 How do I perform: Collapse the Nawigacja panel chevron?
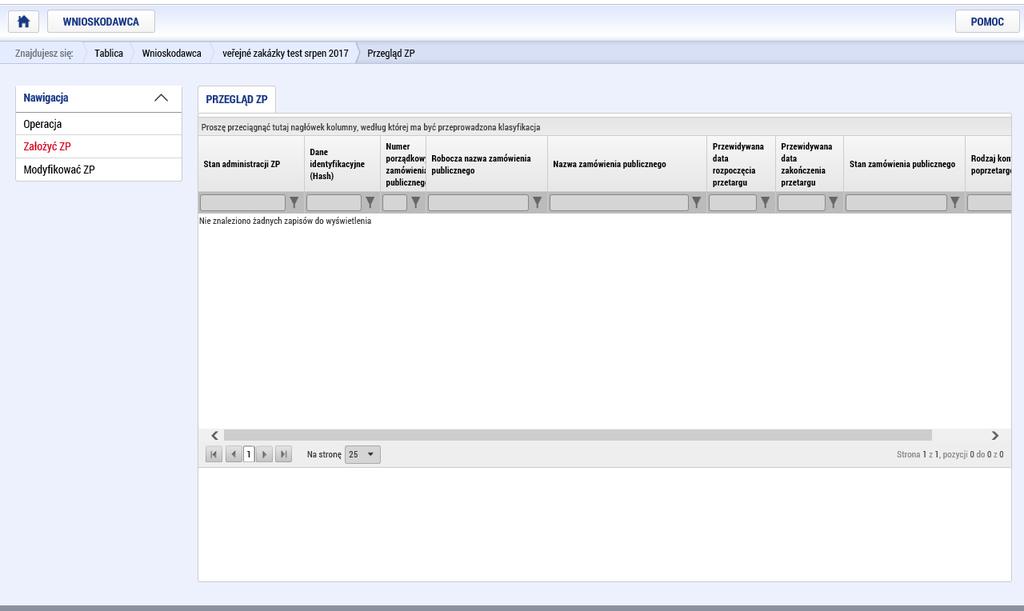[161, 98]
